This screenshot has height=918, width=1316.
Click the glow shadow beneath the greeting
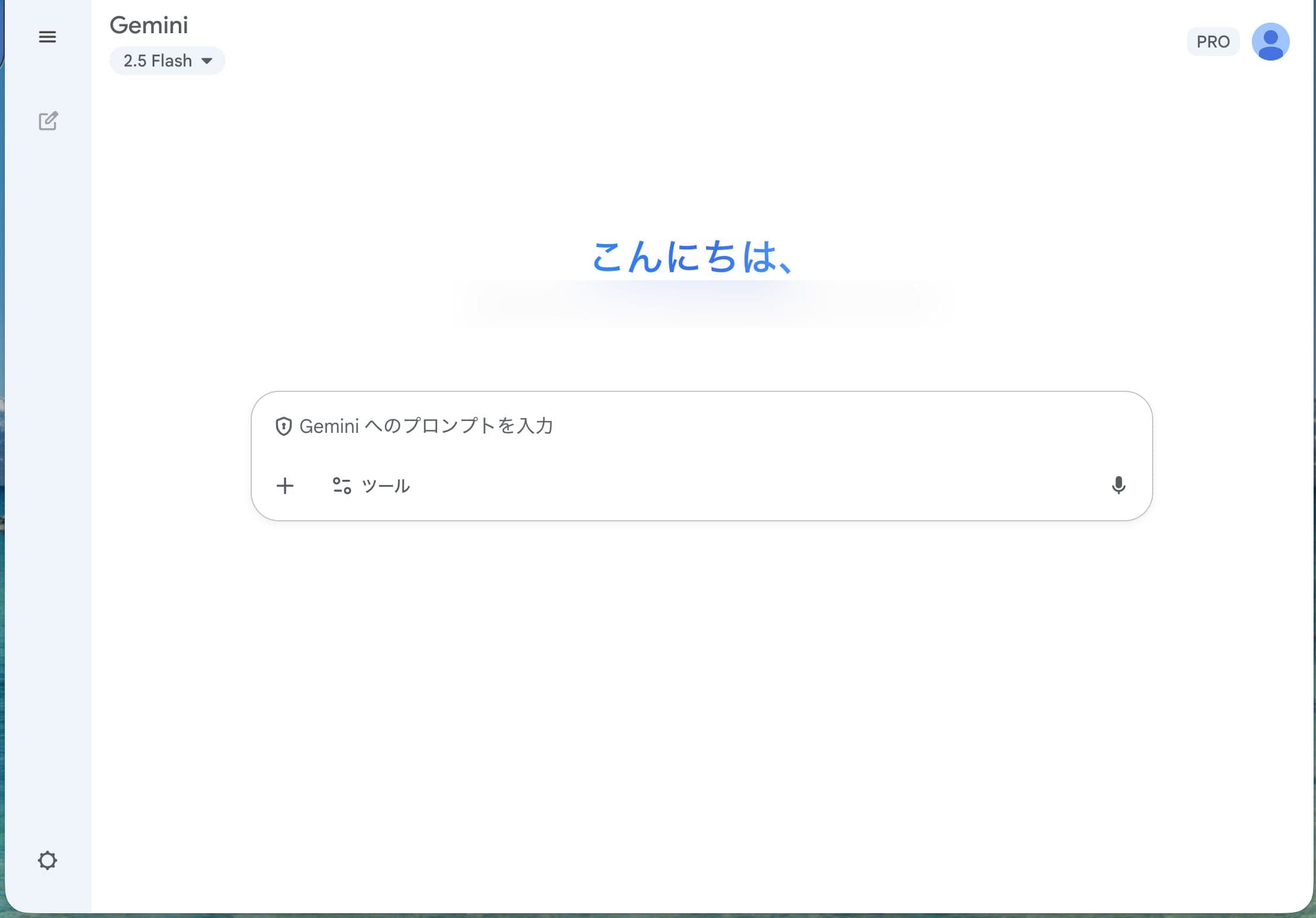point(701,303)
